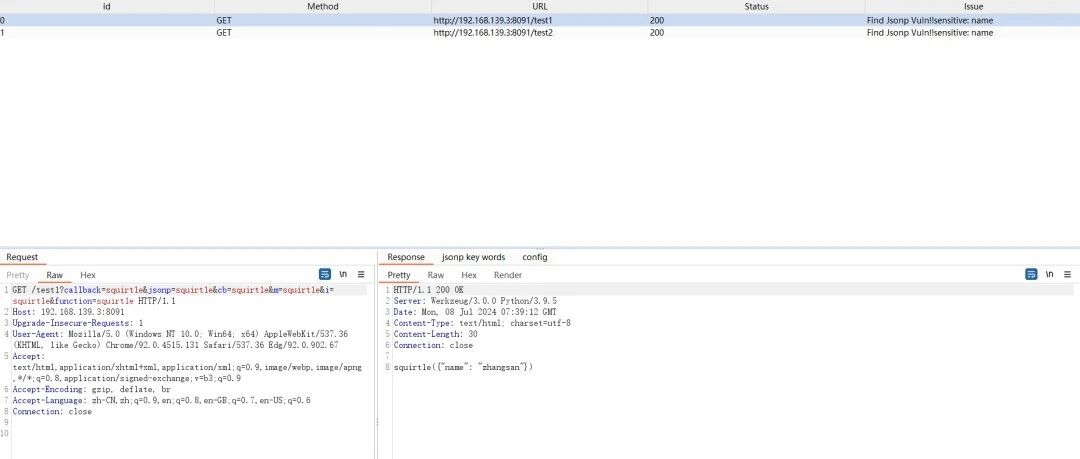
Task: Open the jsonp key words tab
Action: (473, 257)
